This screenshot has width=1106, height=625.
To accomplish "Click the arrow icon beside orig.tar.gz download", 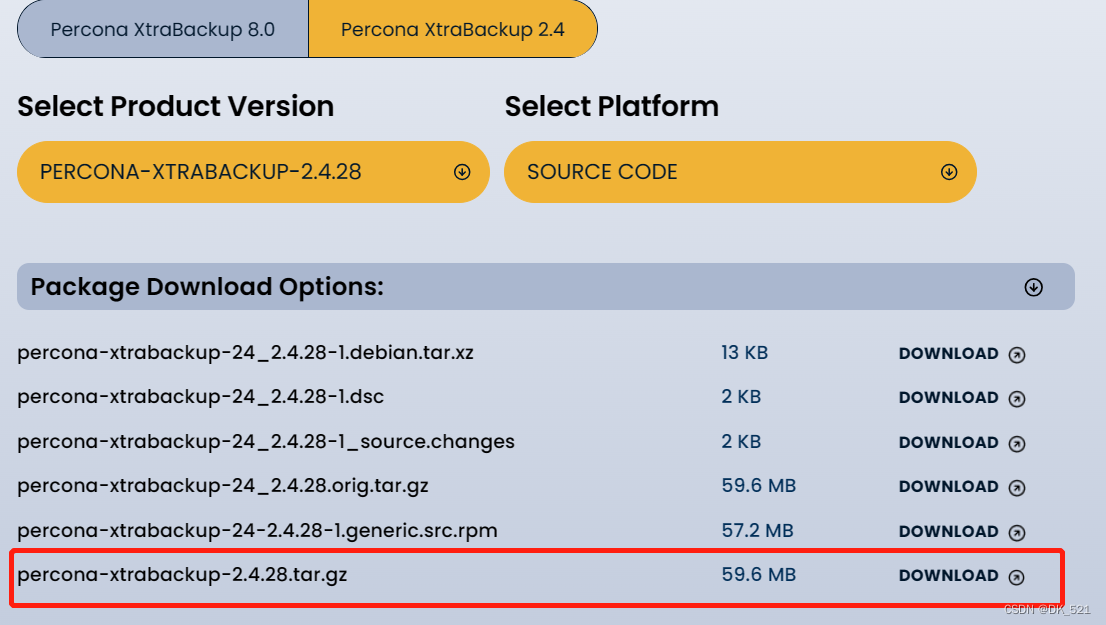I will [x=1016, y=488].
